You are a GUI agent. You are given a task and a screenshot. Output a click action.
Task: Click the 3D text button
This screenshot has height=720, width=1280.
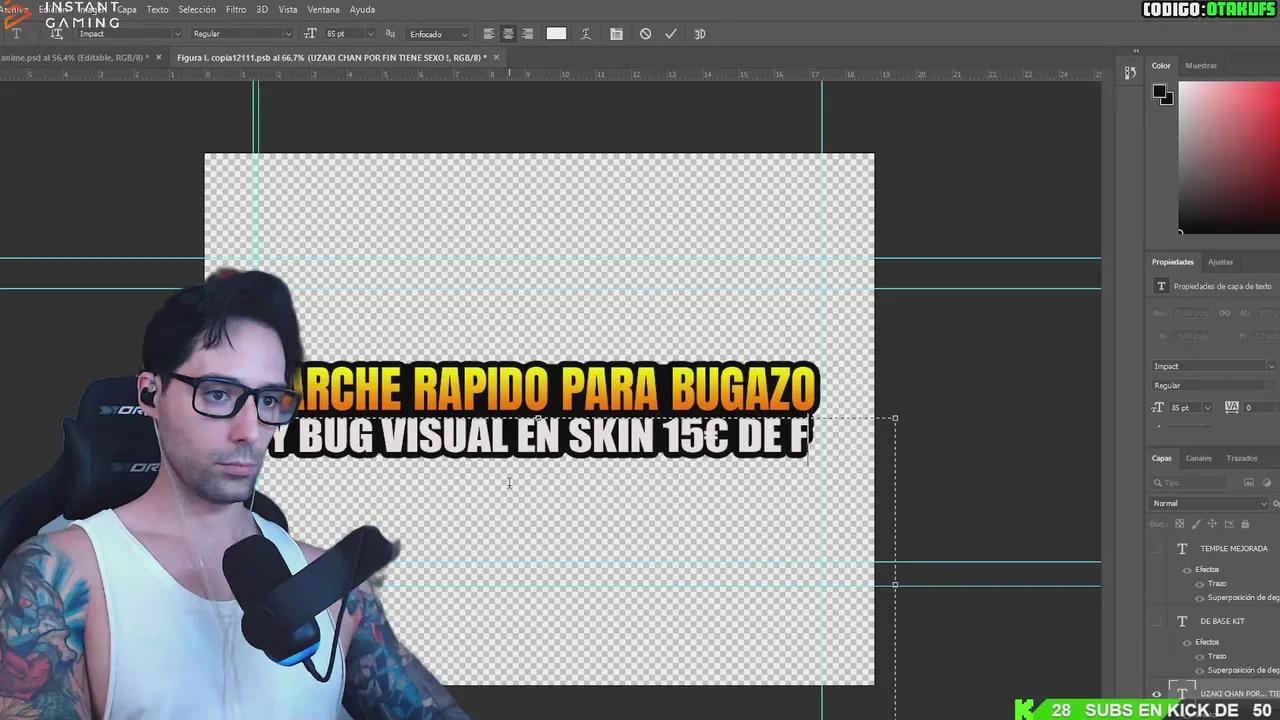pos(700,33)
